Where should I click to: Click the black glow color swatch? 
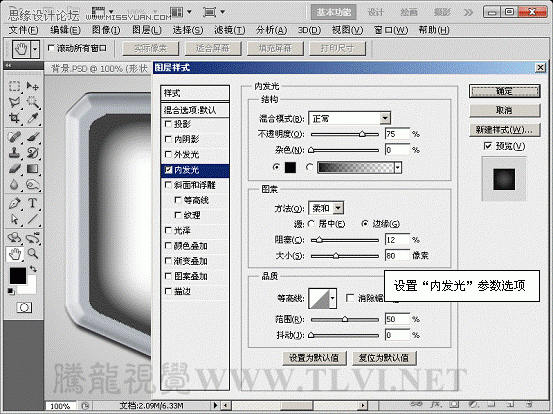click(x=290, y=168)
